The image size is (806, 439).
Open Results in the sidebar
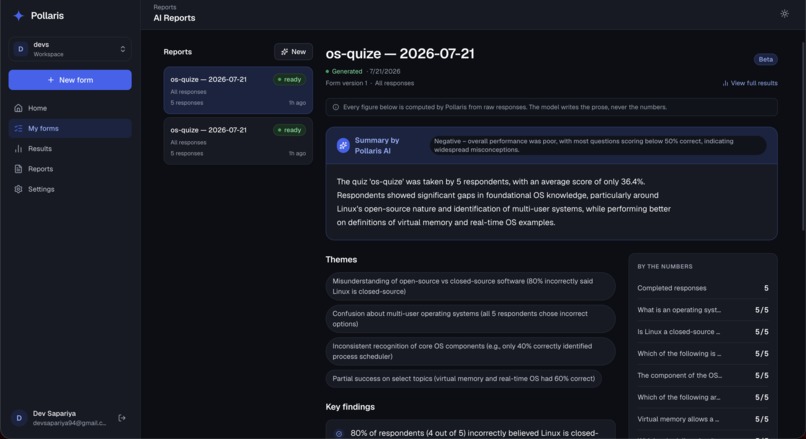coord(70,149)
